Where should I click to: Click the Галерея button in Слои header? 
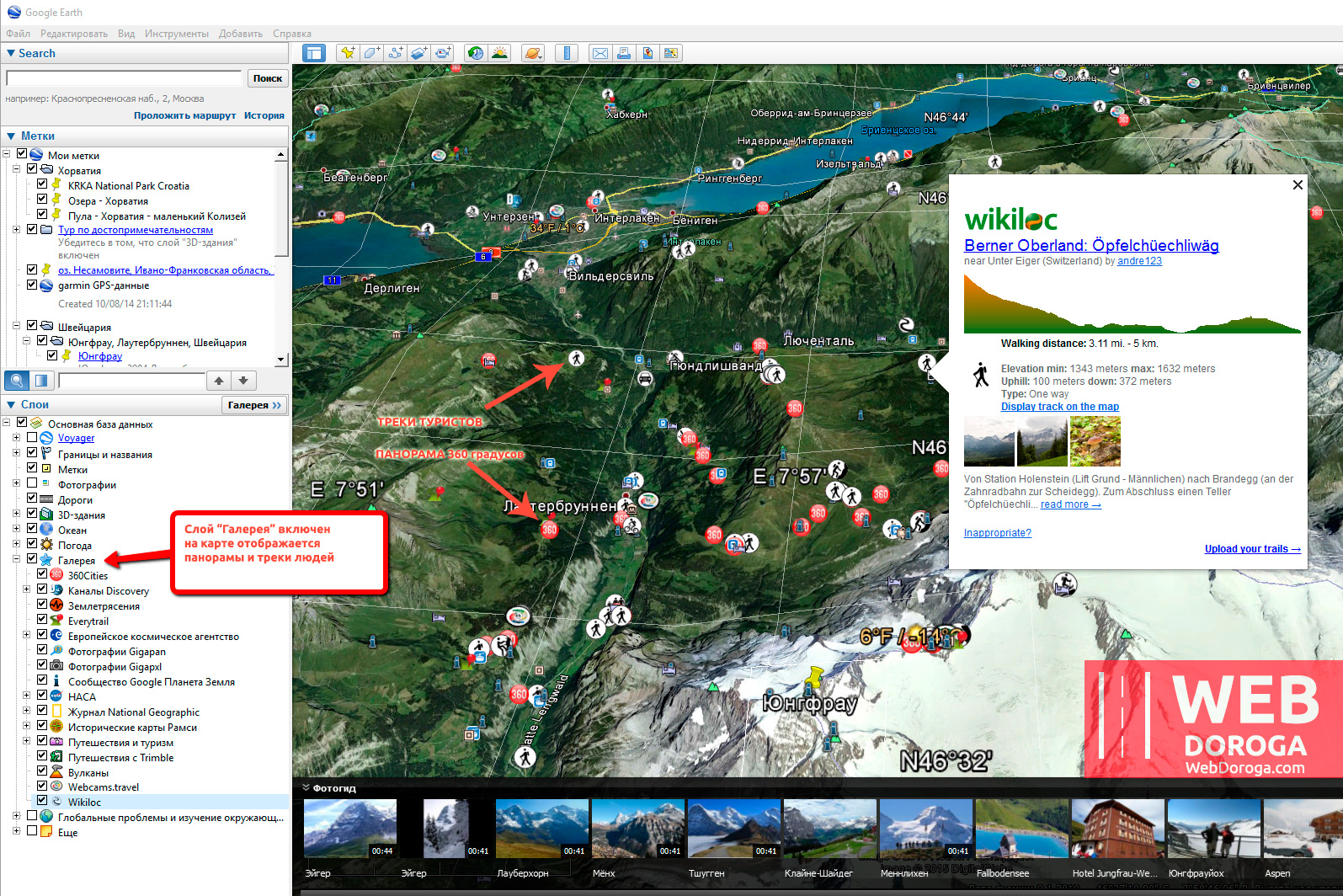click(x=254, y=405)
